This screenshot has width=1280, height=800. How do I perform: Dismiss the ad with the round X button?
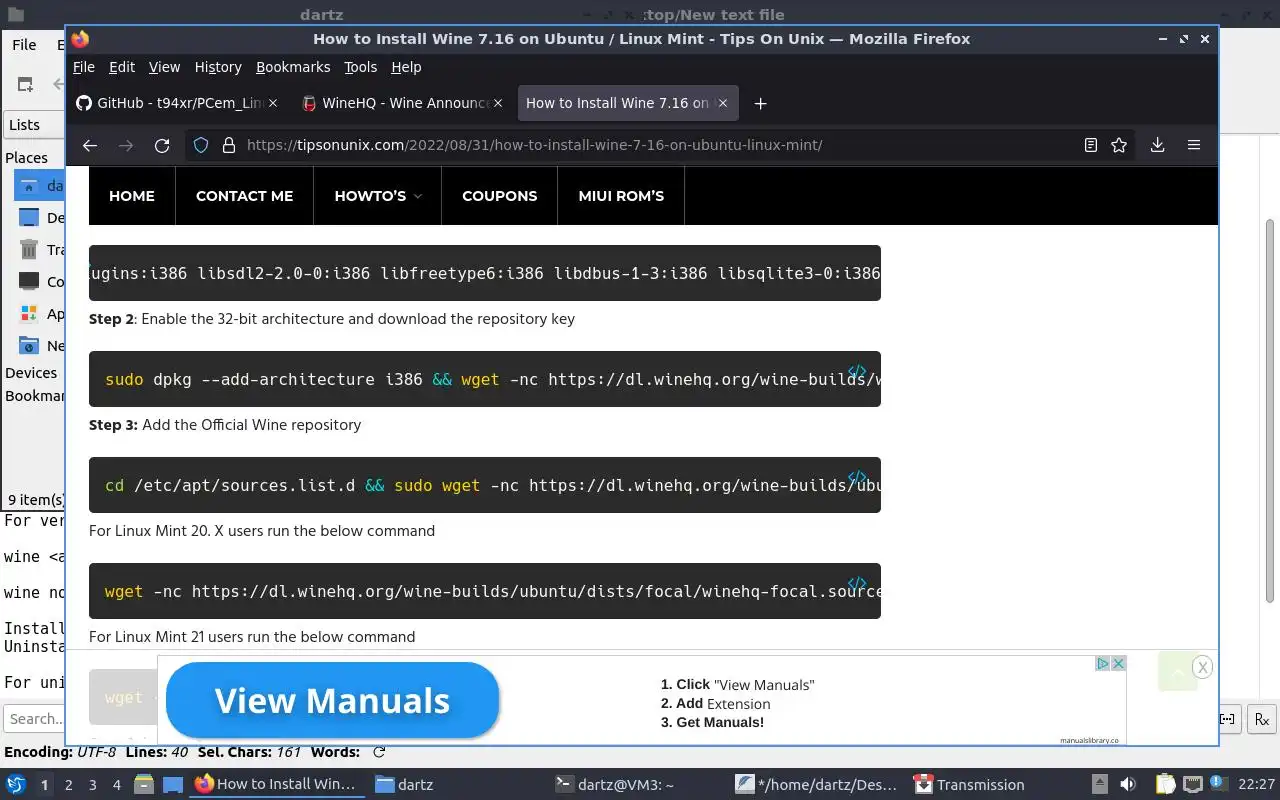click(x=1202, y=667)
